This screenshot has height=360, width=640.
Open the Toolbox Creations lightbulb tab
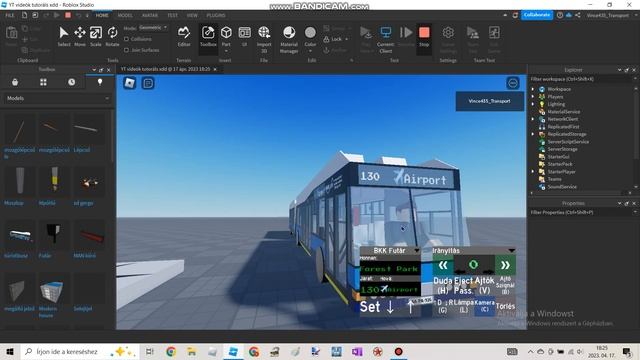click(x=100, y=82)
